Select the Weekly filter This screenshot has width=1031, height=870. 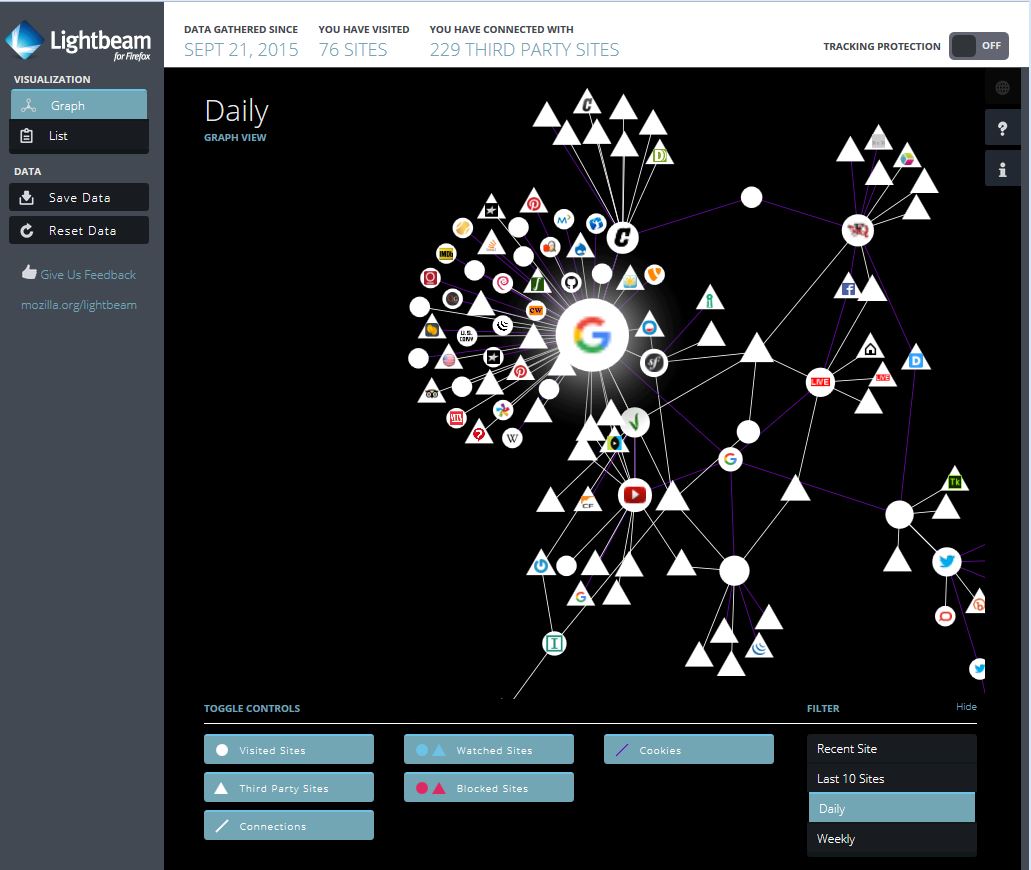[x=891, y=838]
